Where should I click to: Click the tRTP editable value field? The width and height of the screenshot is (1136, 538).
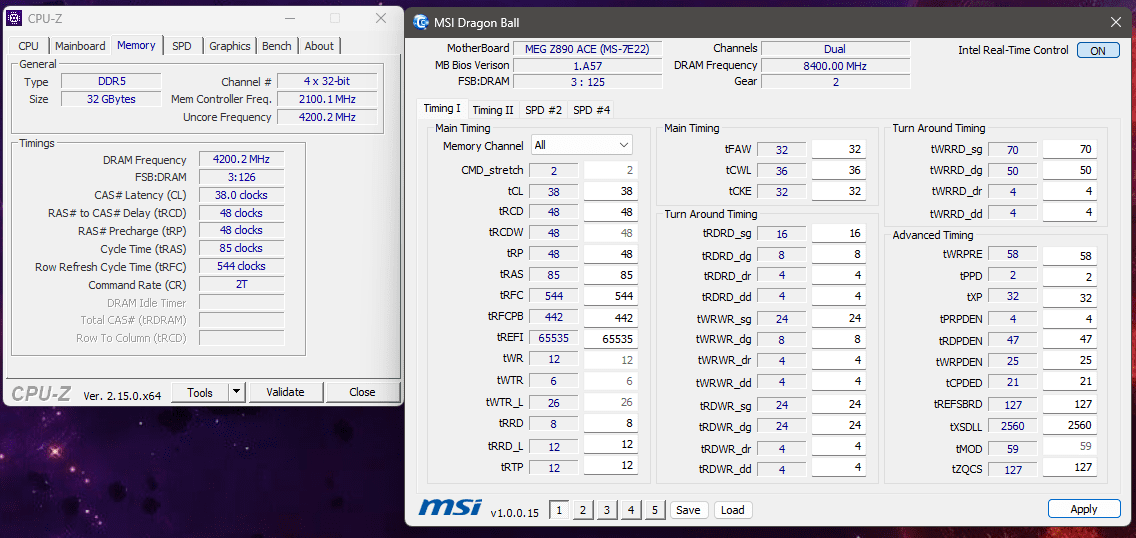click(611, 466)
